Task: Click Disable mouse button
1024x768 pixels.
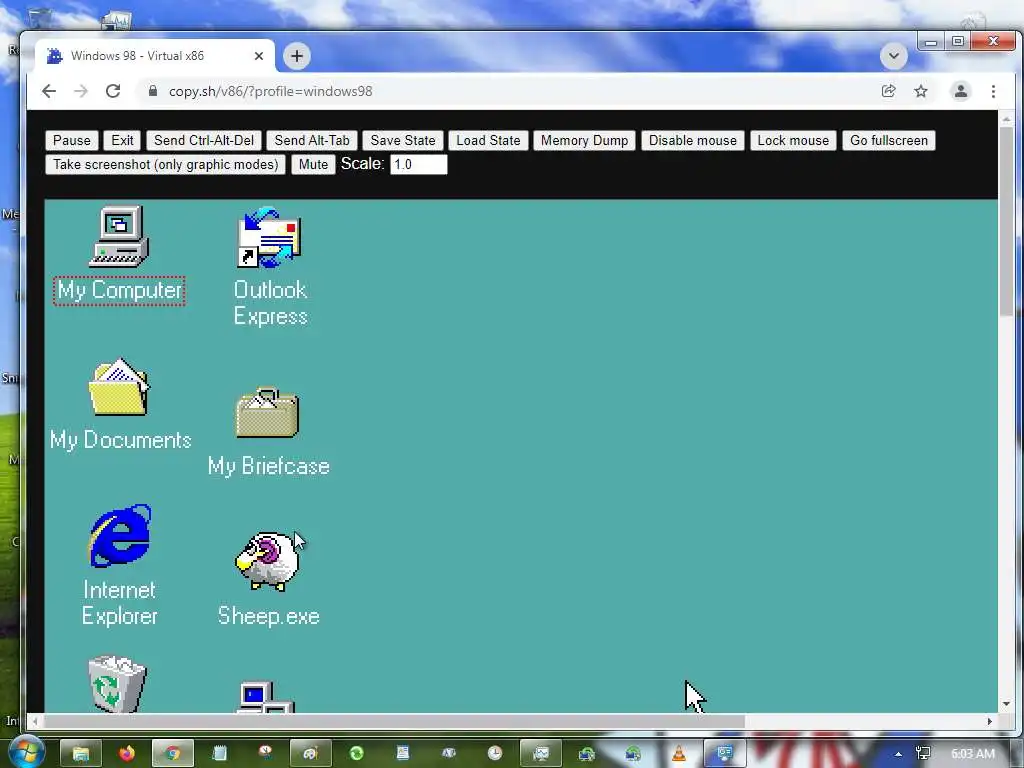Action: pos(693,140)
